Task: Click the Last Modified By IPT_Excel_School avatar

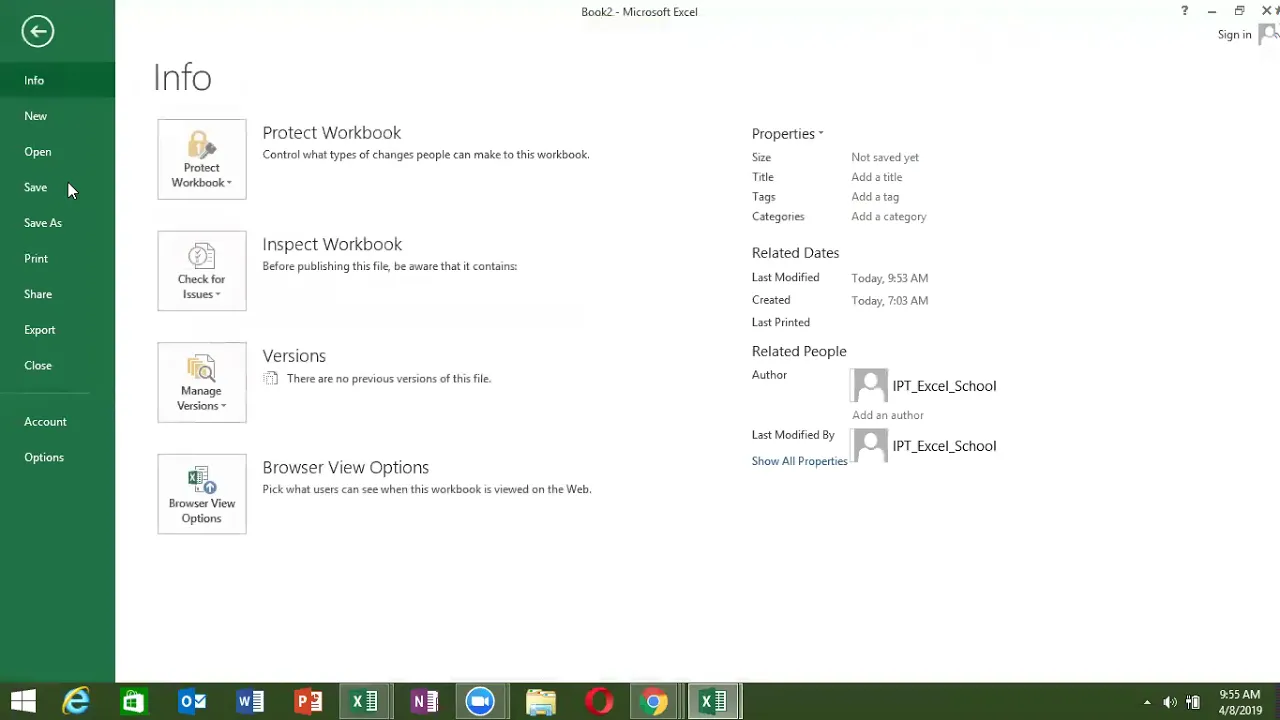Action: (870, 446)
